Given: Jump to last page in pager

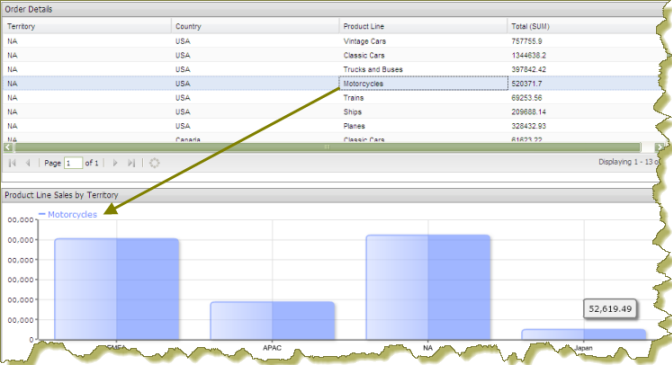Looking at the screenshot, I should click(x=132, y=163).
